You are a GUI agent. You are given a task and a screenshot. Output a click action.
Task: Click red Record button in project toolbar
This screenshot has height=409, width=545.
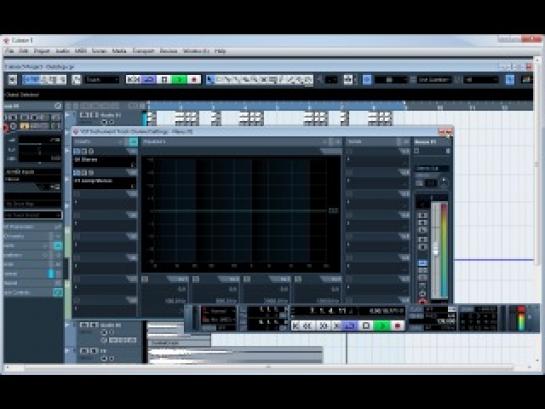tap(194, 80)
